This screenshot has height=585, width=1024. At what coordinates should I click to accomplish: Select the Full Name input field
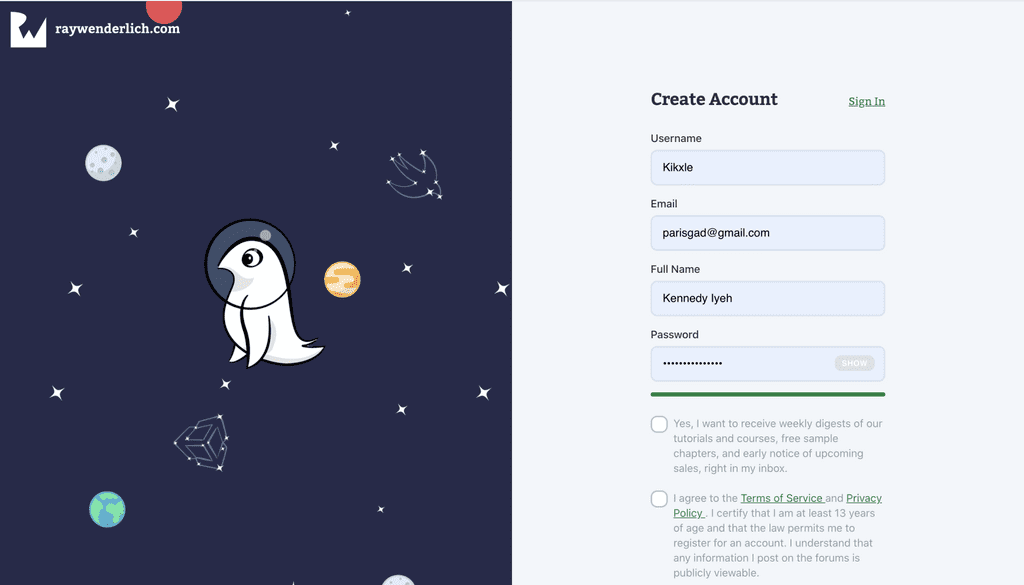pos(767,298)
